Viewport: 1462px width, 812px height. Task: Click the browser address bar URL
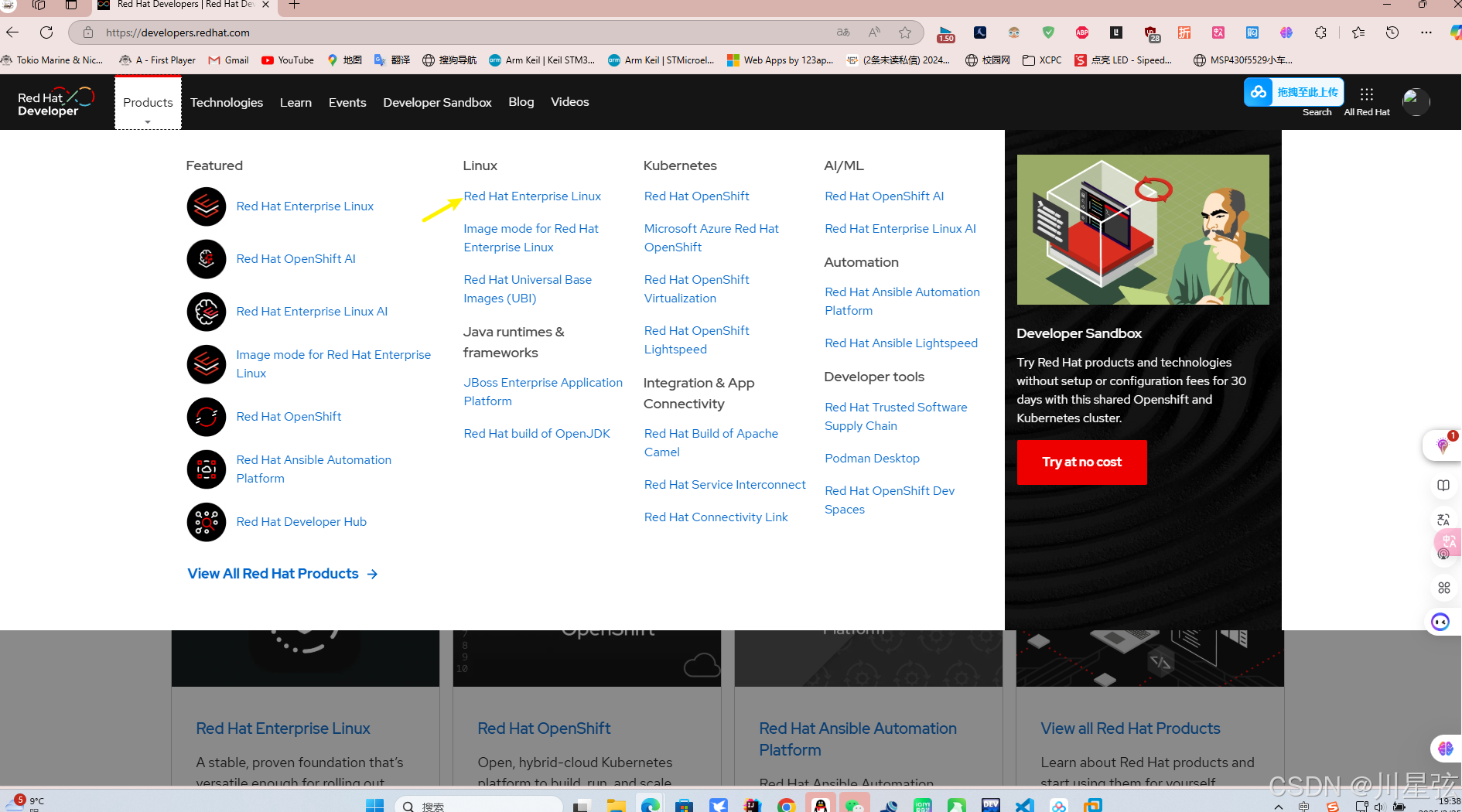pos(177,32)
